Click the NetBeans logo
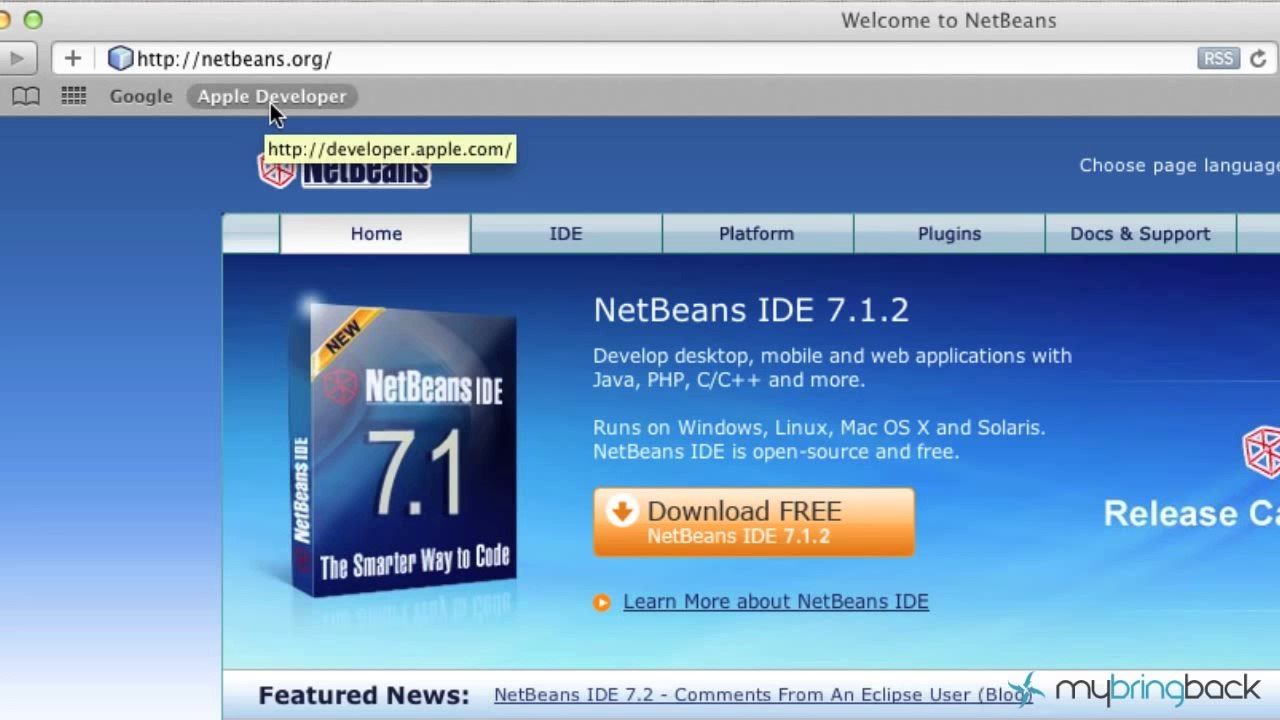1280x720 pixels. pyautogui.click(x=344, y=172)
